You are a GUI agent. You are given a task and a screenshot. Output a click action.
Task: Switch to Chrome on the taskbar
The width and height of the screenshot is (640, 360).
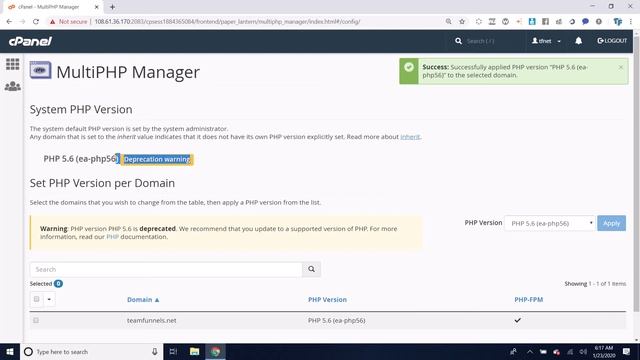pos(216,351)
